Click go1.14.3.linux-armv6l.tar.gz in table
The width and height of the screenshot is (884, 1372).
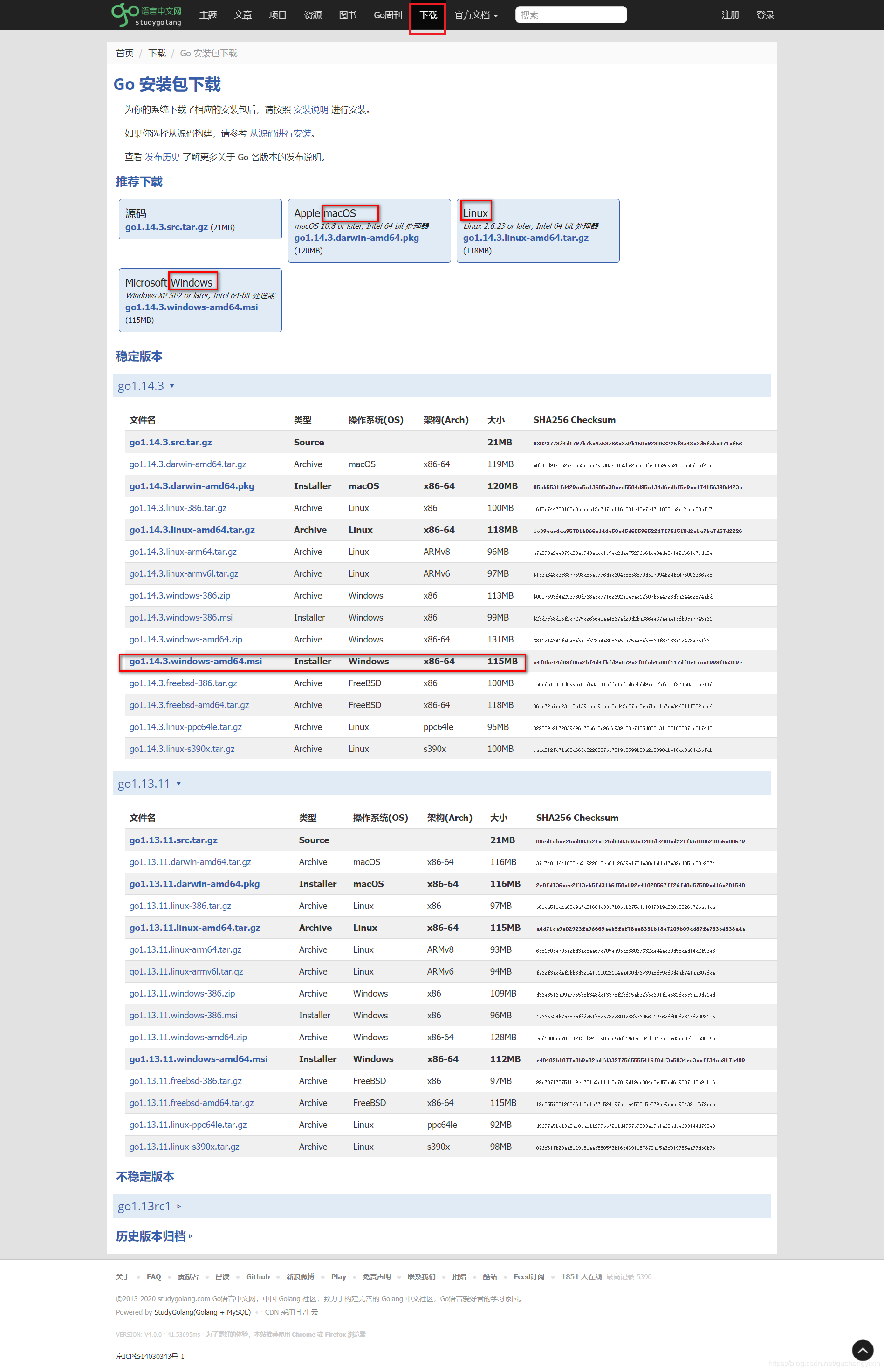(184, 573)
